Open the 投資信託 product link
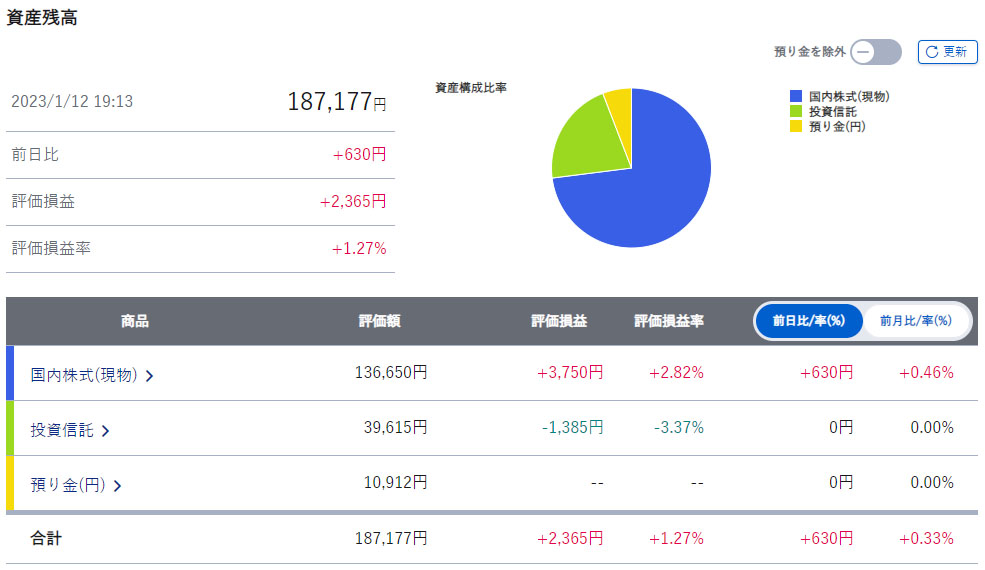This screenshot has height=570, width=985. [62, 430]
